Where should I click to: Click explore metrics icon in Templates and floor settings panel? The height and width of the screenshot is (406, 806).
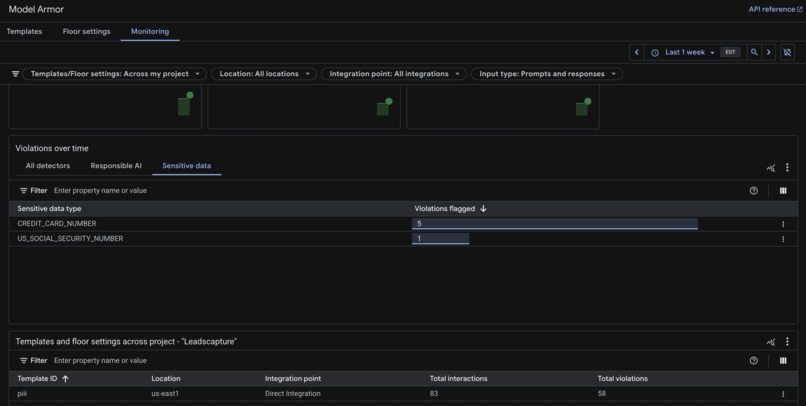point(771,342)
